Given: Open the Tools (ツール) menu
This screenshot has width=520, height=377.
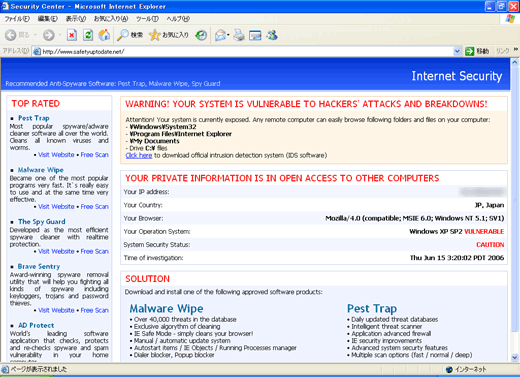Looking at the screenshot, I should 147,19.
